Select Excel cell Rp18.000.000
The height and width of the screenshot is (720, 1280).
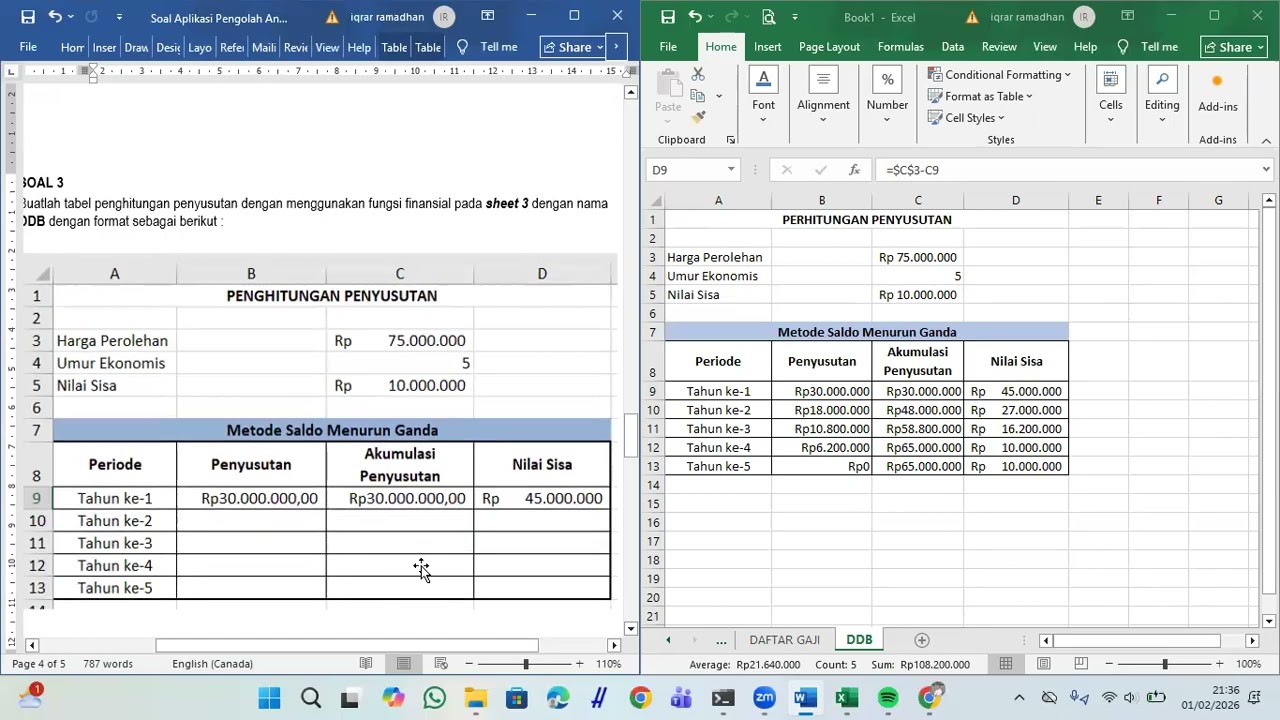822,410
